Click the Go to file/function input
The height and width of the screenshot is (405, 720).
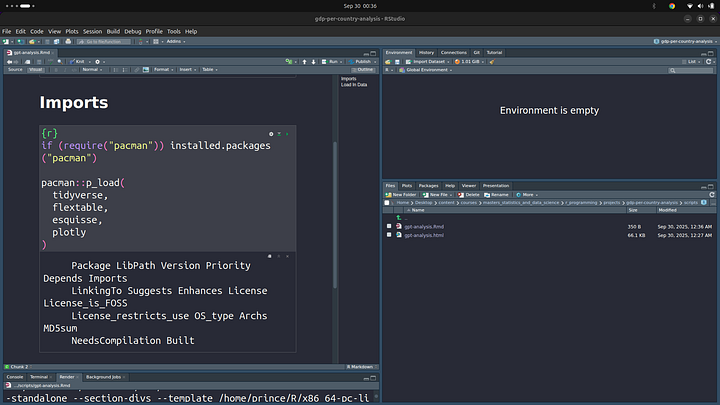pos(104,41)
